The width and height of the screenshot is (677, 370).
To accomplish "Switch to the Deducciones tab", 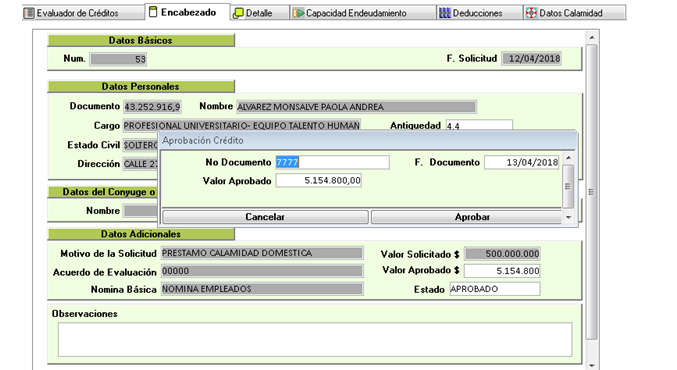I will point(479,13).
